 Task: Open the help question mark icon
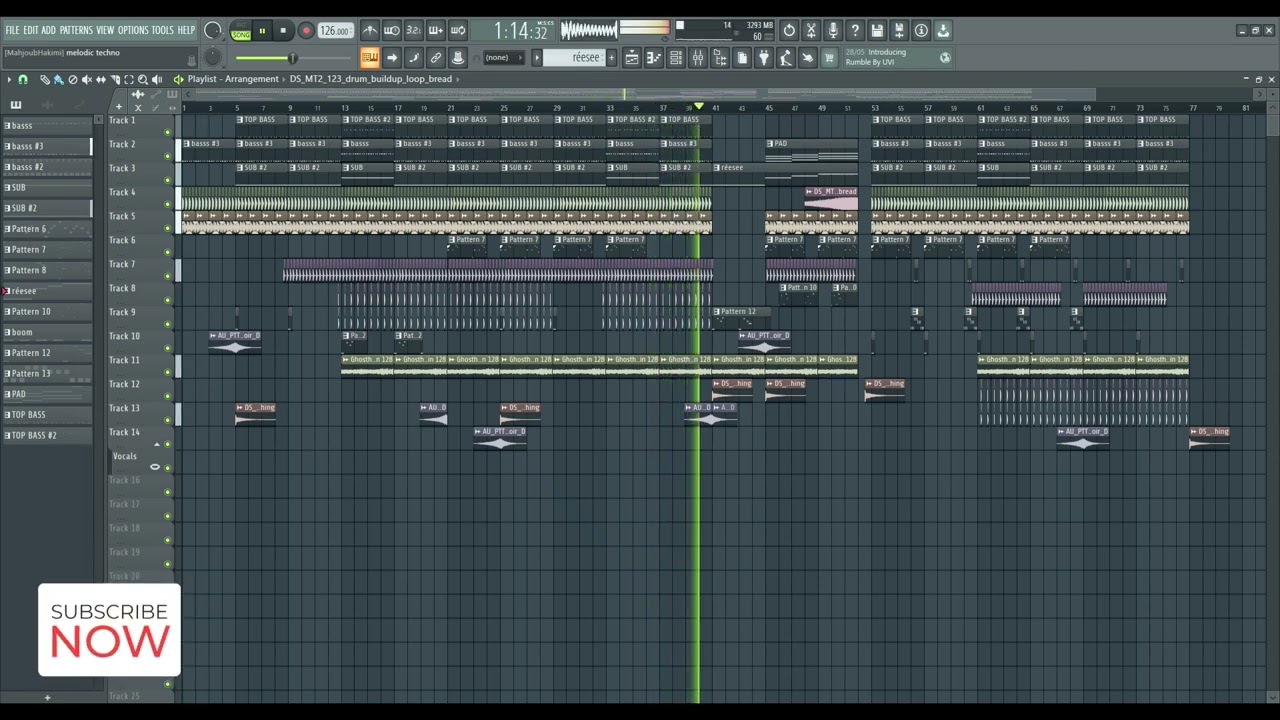point(855,31)
